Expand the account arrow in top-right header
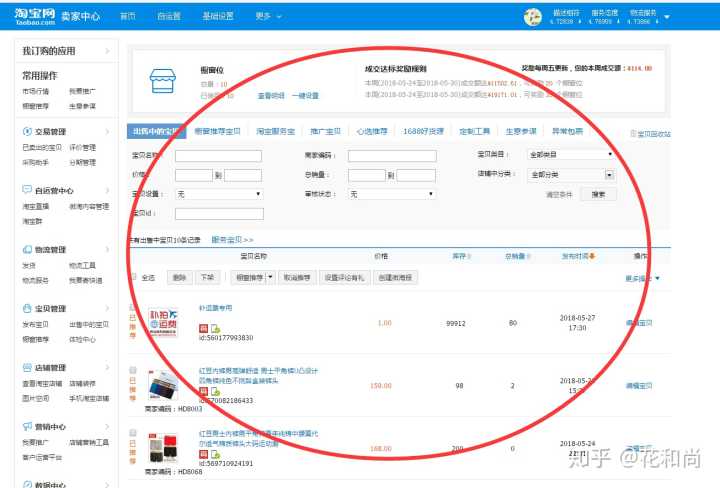The height and width of the screenshot is (488, 720). click(667, 17)
